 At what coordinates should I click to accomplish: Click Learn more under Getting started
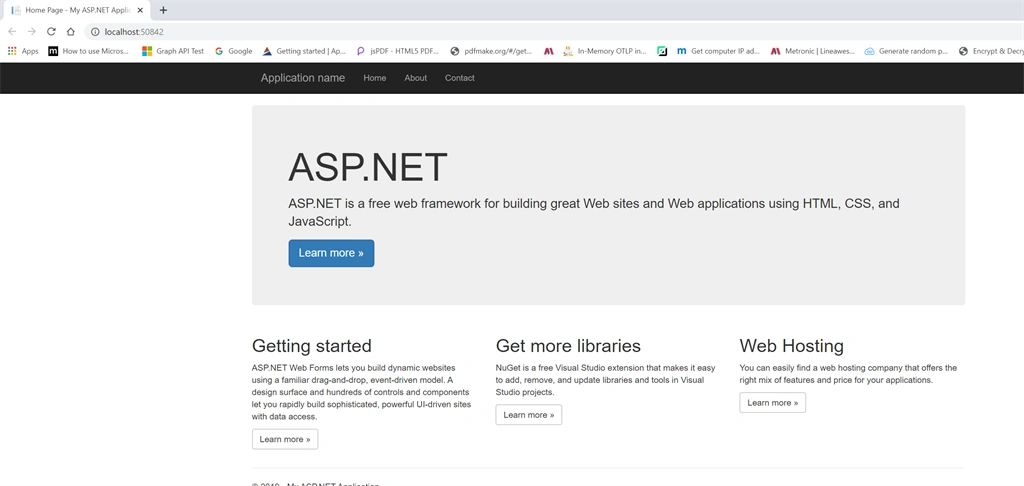point(285,439)
